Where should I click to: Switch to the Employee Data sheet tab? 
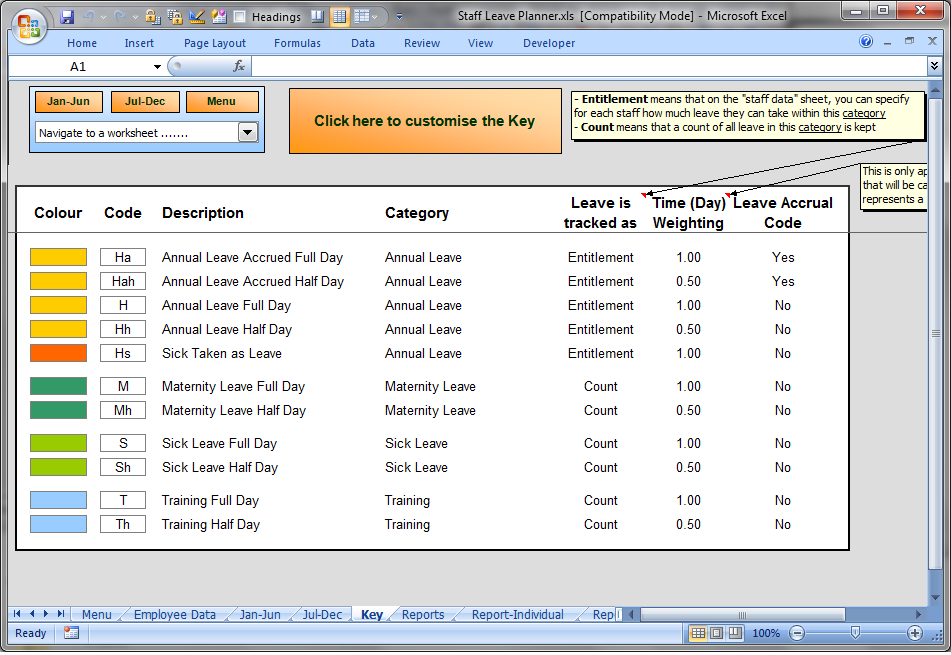pyautogui.click(x=175, y=614)
